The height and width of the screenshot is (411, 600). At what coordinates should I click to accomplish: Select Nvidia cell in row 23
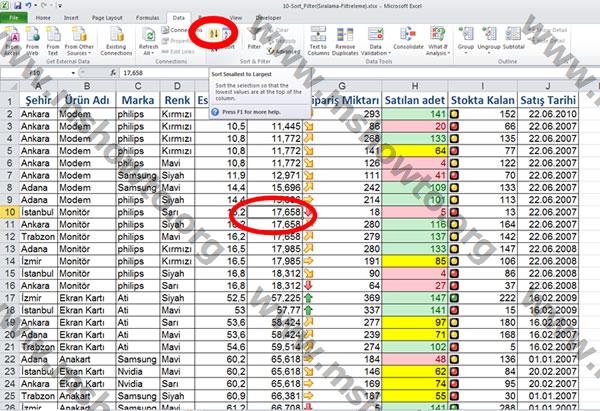138,371
